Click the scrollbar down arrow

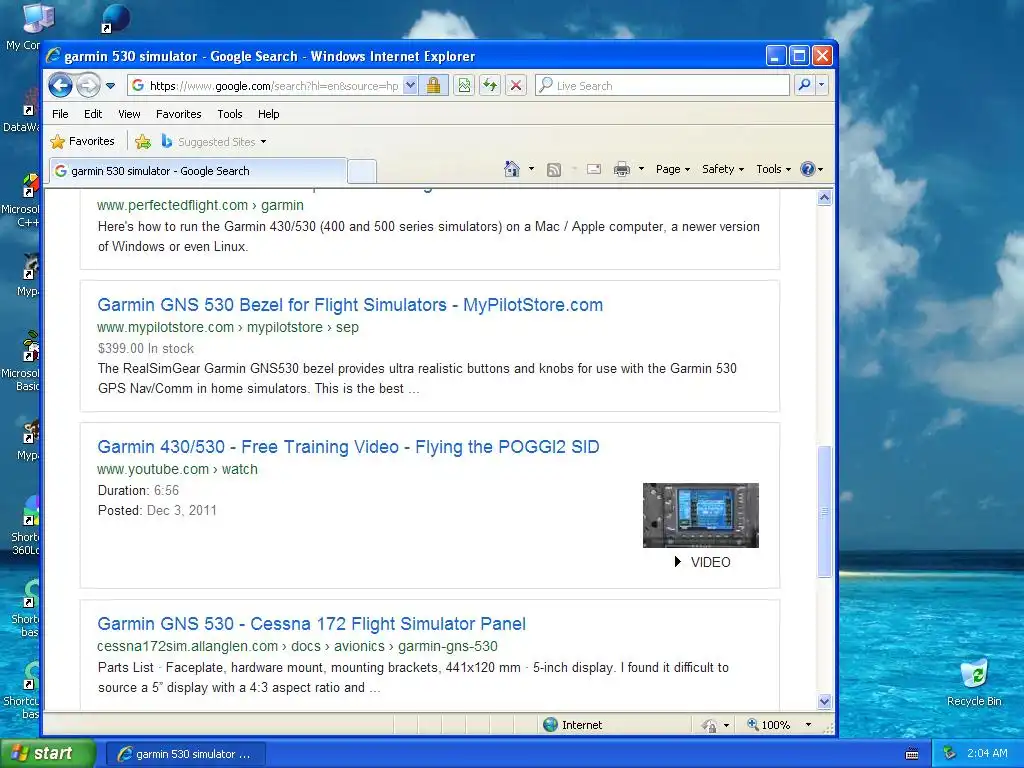click(824, 701)
